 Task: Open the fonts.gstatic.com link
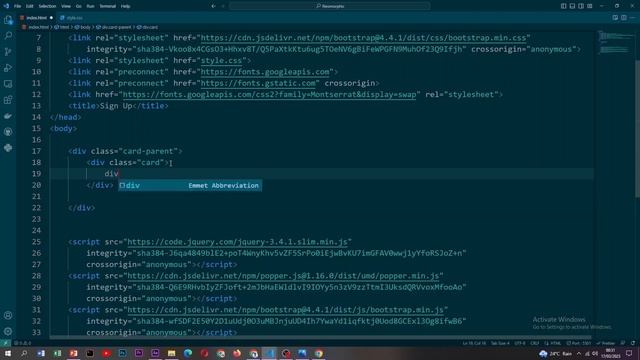[258, 83]
